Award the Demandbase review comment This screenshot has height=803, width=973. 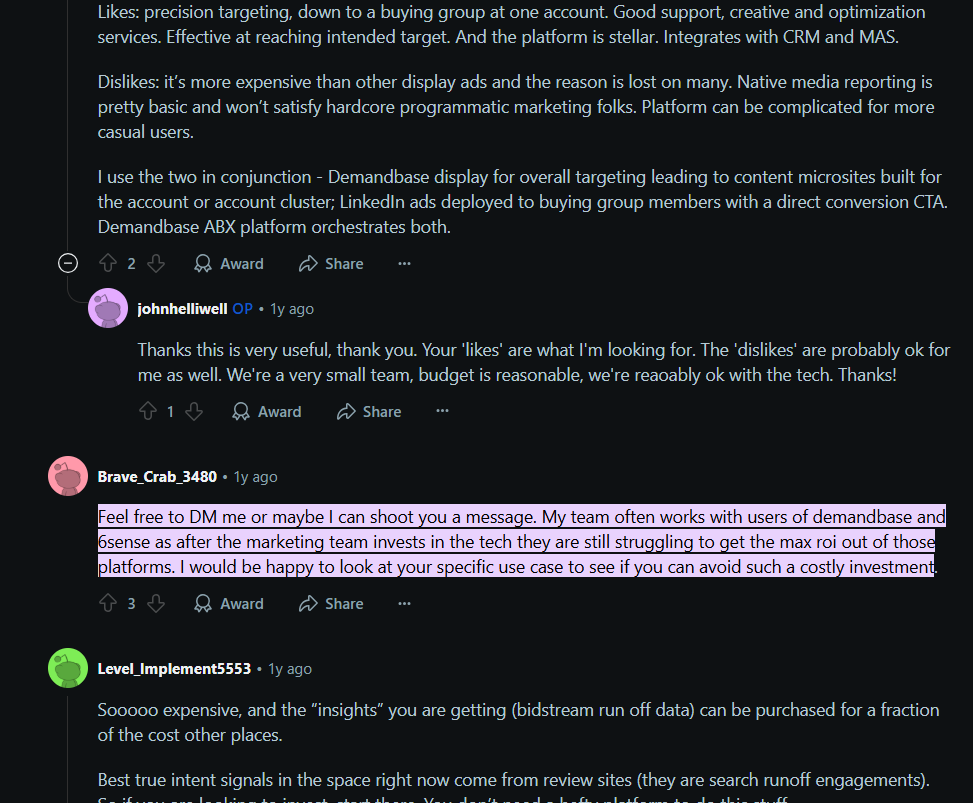(229, 264)
